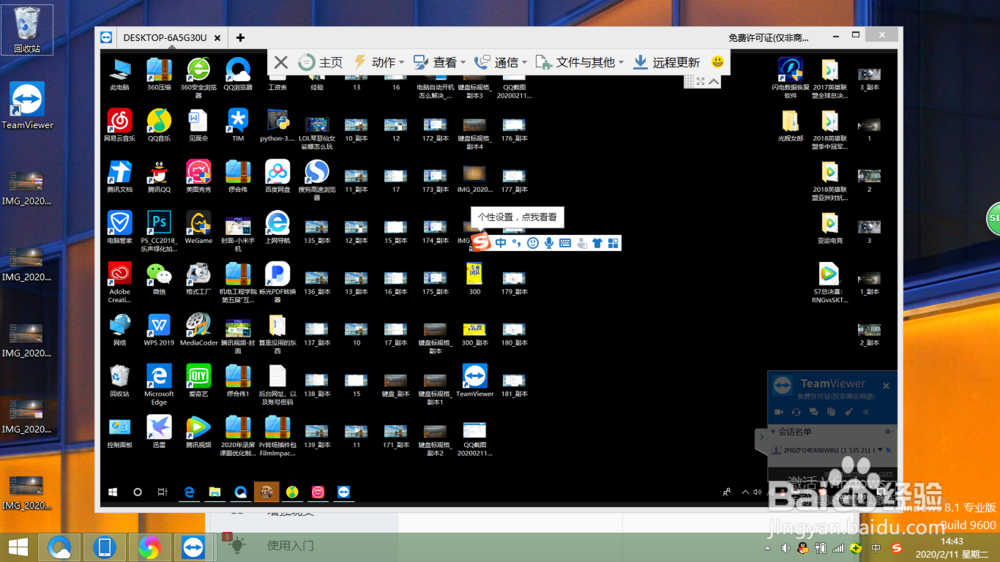1000x562 pixels.
Task: Open chat in TeamViewer panel
Action: click(x=814, y=412)
